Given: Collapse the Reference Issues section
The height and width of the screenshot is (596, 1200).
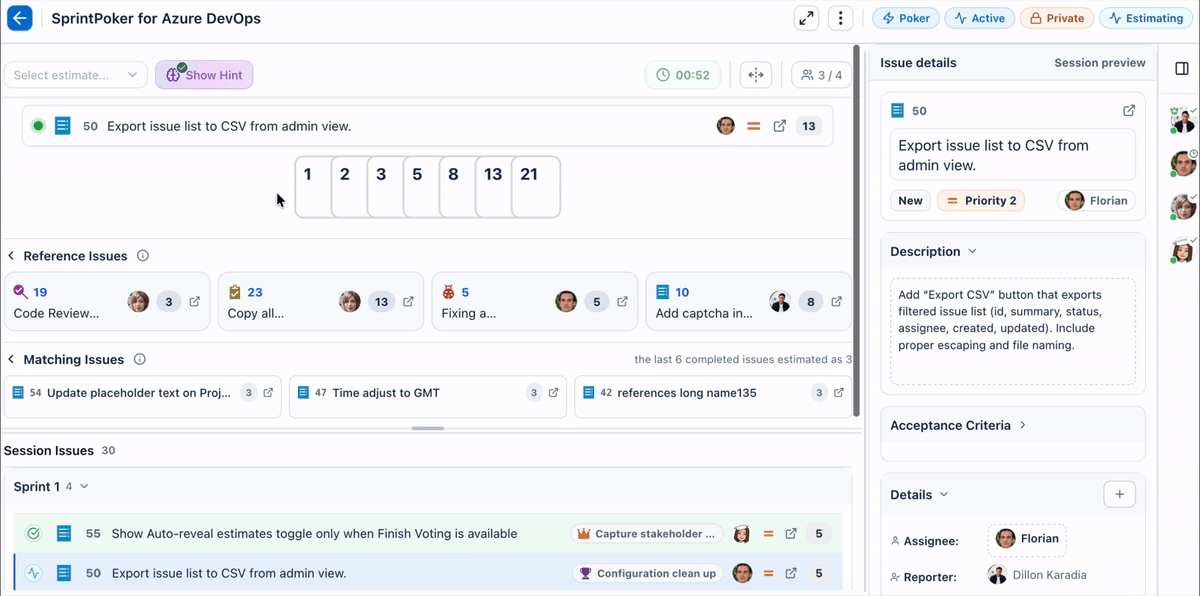Looking at the screenshot, I should point(11,256).
